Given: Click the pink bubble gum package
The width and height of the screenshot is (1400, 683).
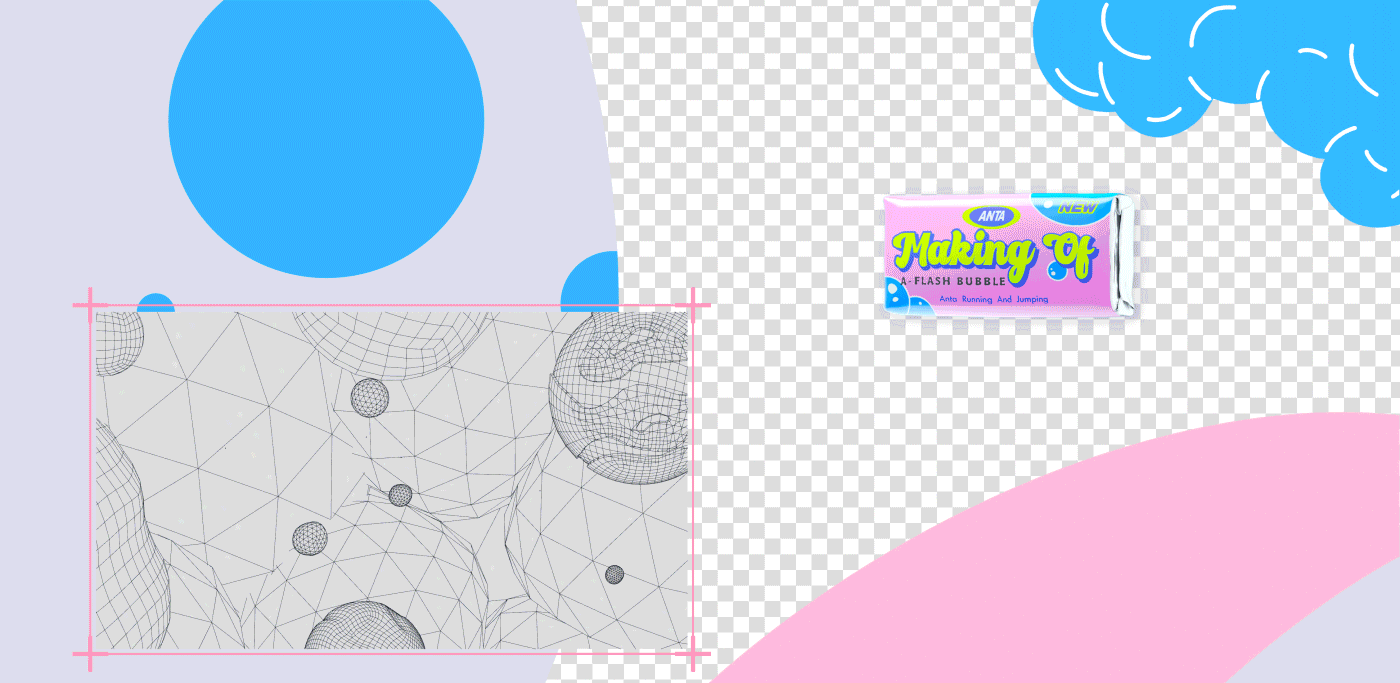Looking at the screenshot, I should [1010, 257].
